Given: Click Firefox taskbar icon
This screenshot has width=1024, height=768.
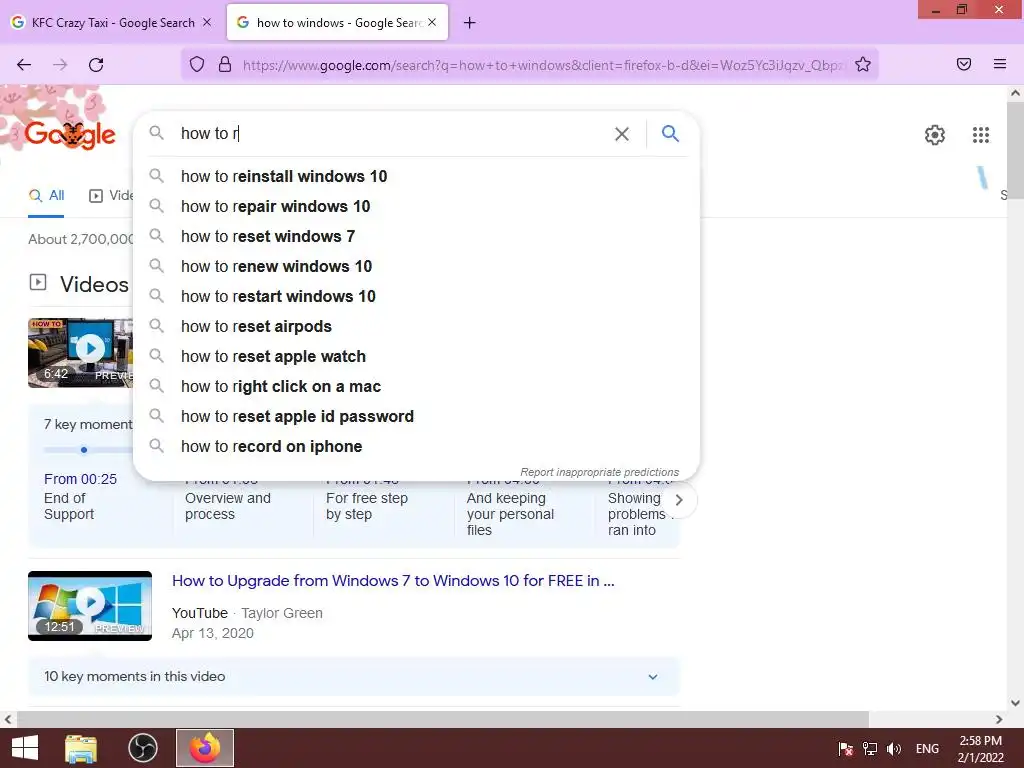Looking at the screenshot, I should tap(204, 748).
